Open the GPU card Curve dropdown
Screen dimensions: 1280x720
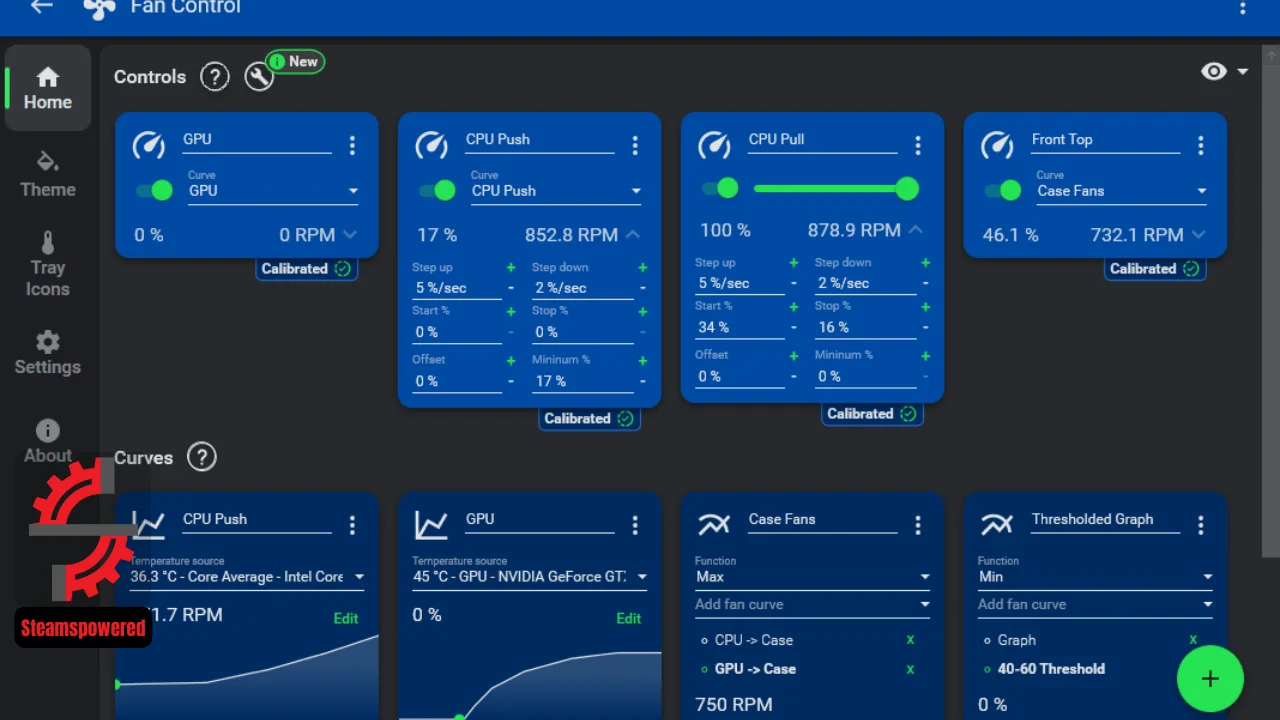pyautogui.click(x=273, y=190)
